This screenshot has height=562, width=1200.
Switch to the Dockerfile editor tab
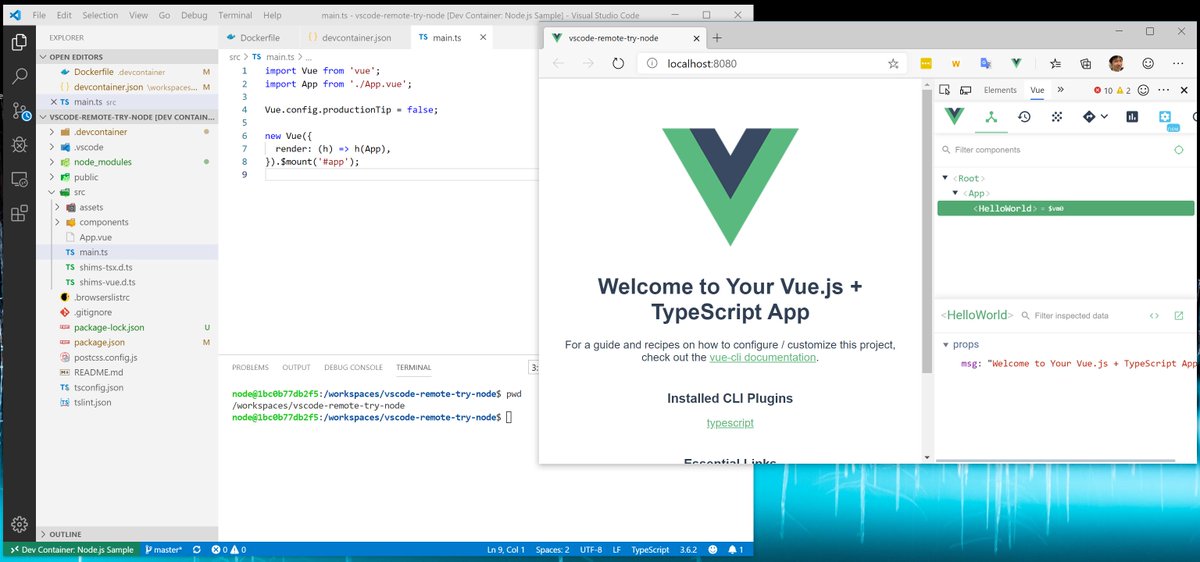click(258, 37)
